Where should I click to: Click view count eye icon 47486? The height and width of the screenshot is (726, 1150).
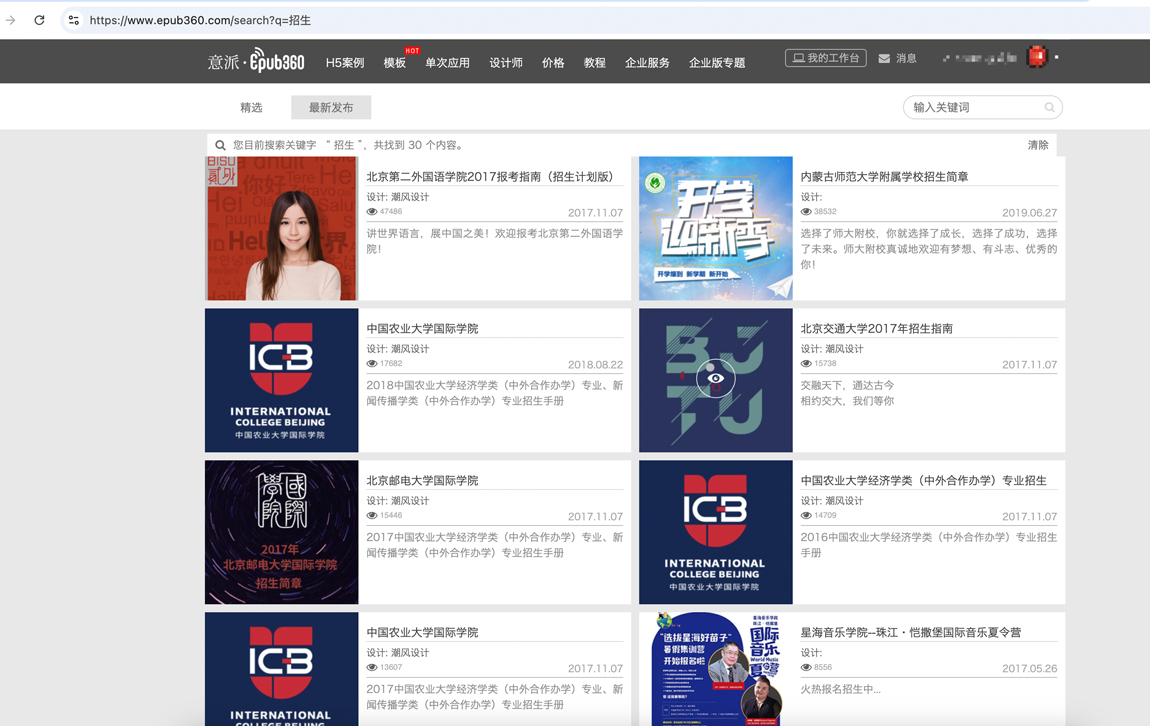point(372,212)
